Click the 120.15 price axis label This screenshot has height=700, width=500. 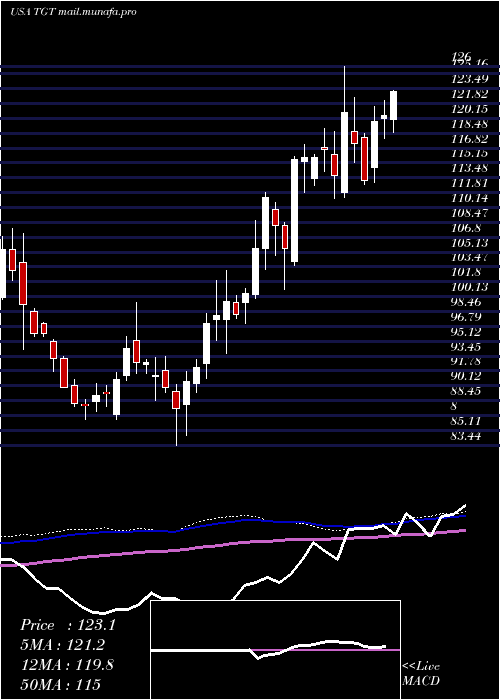(469, 109)
